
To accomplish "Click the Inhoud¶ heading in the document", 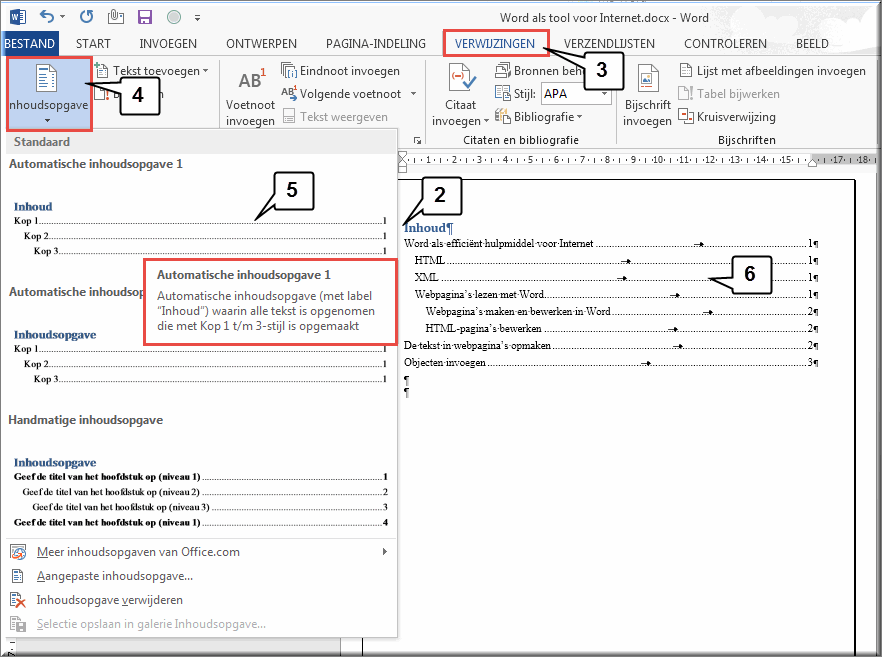I will tap(428, 228).
